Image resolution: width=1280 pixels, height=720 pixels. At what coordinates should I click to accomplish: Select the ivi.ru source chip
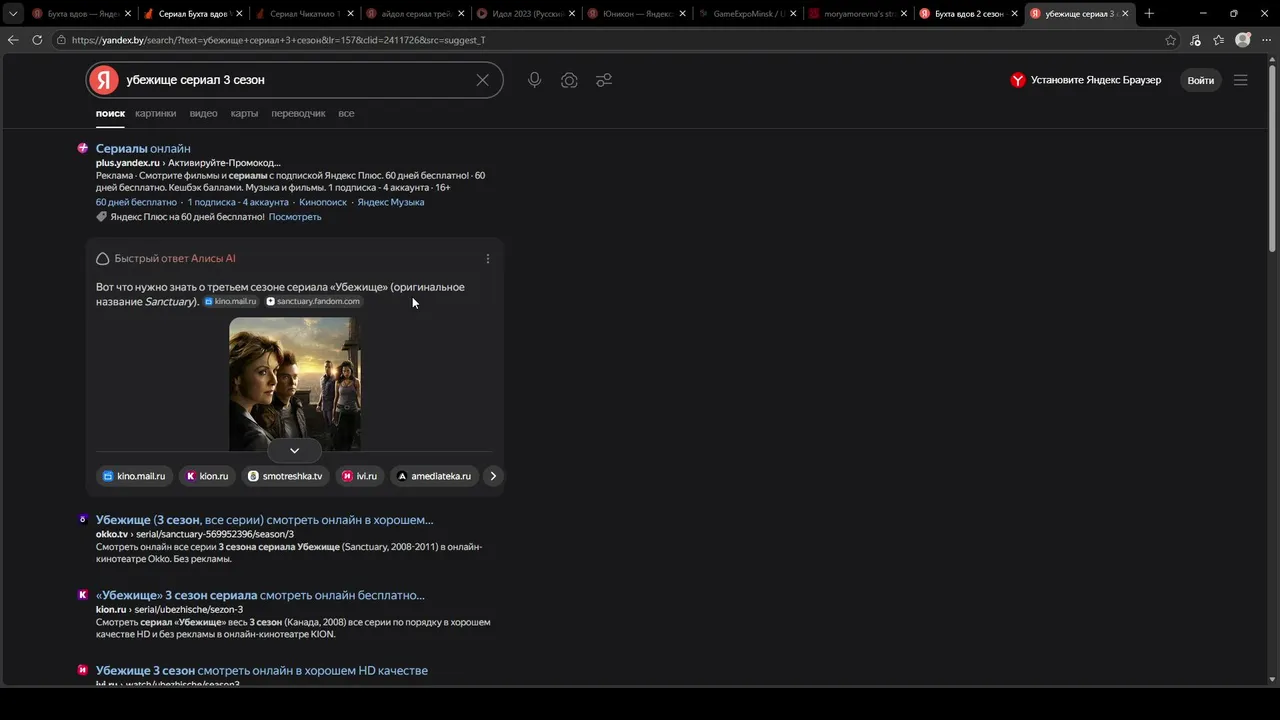pyautogui.click(x=360, y=476)
